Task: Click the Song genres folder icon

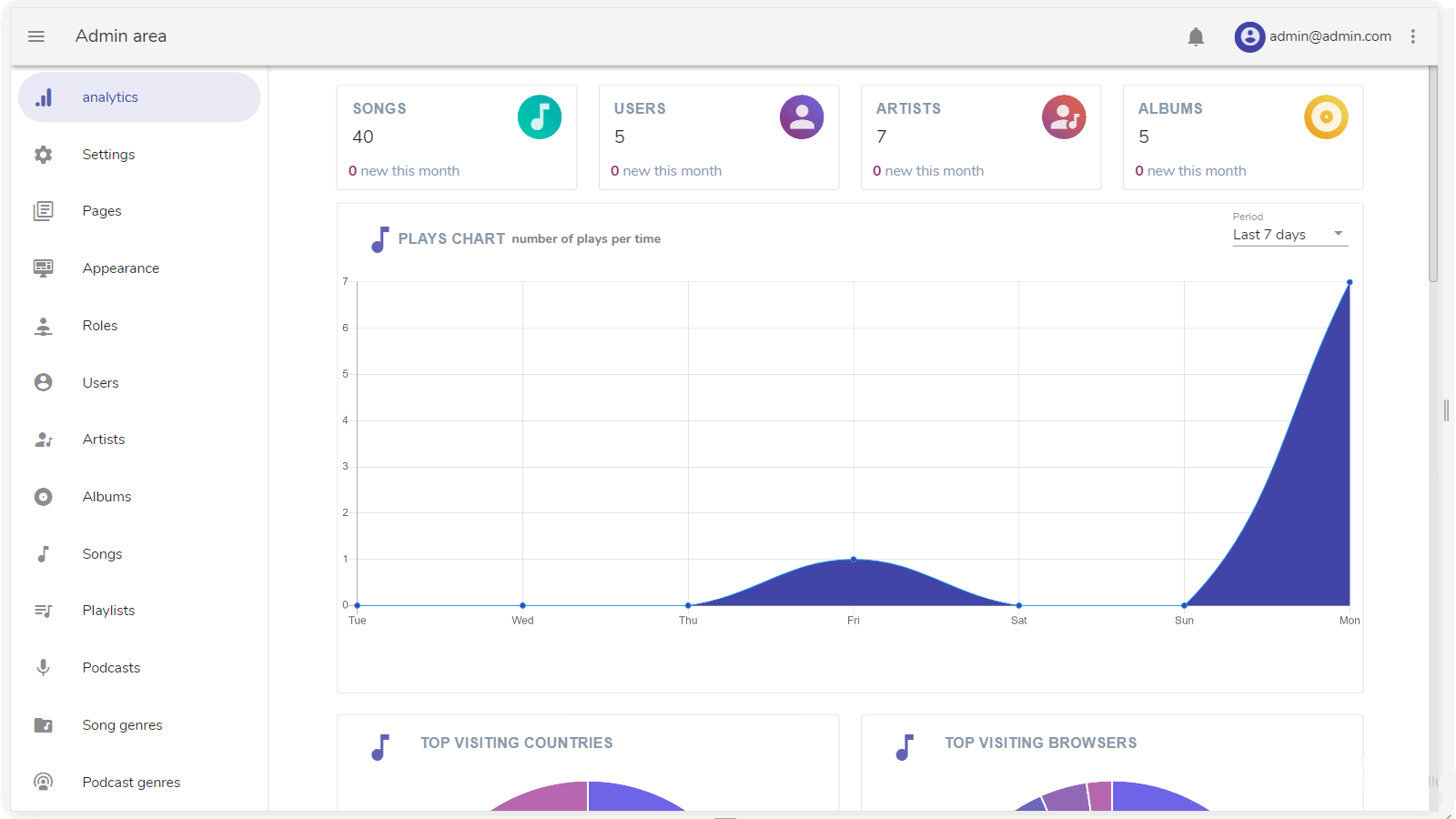Action: pos(43,725)
